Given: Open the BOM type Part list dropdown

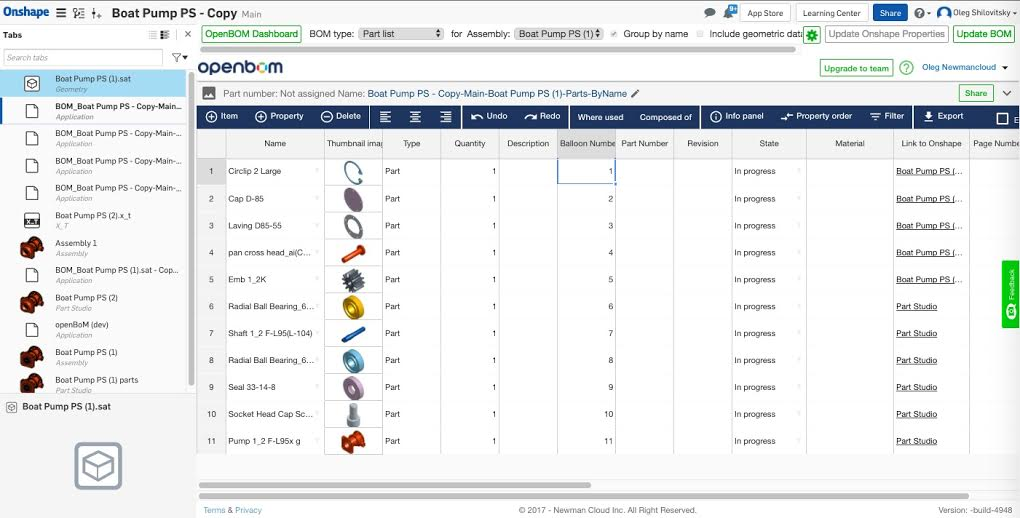Looking at the screenshot, I should click(401, 34).
